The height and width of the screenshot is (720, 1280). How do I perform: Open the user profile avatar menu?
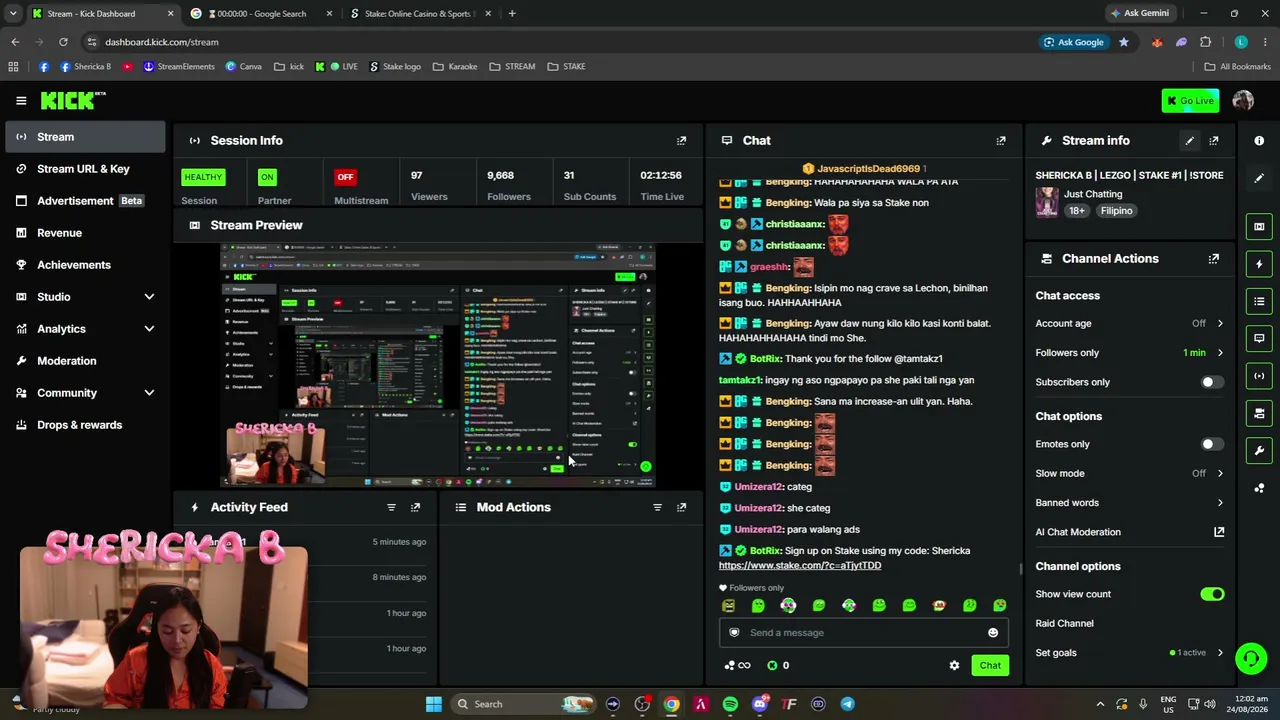tap(1243, 100)
